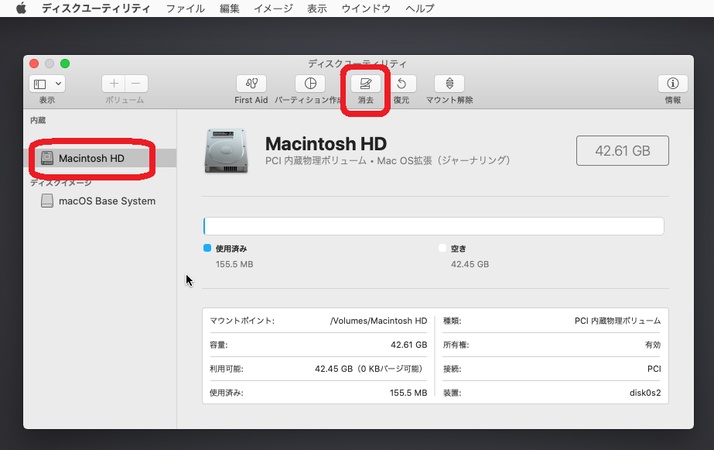Expand the 表示 view options chevron

pos(58,84)
